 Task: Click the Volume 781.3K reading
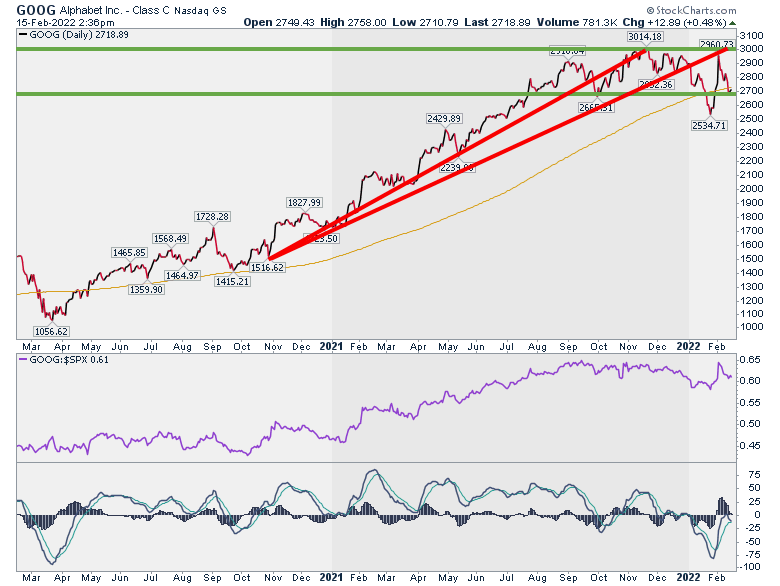pyautogui.click(x=577, y=22)
